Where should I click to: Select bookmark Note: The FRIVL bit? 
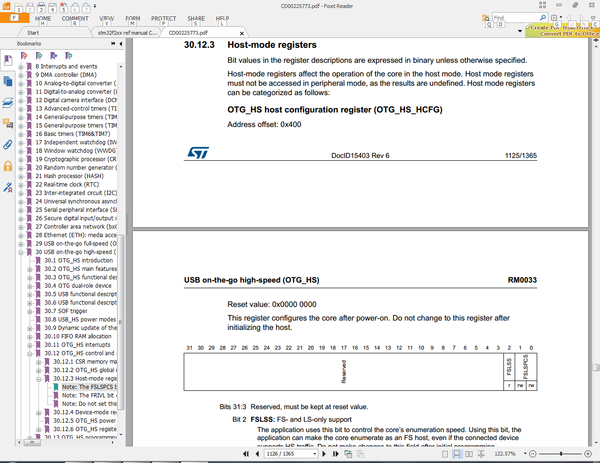pyautogui.click(x=90, y=395)
